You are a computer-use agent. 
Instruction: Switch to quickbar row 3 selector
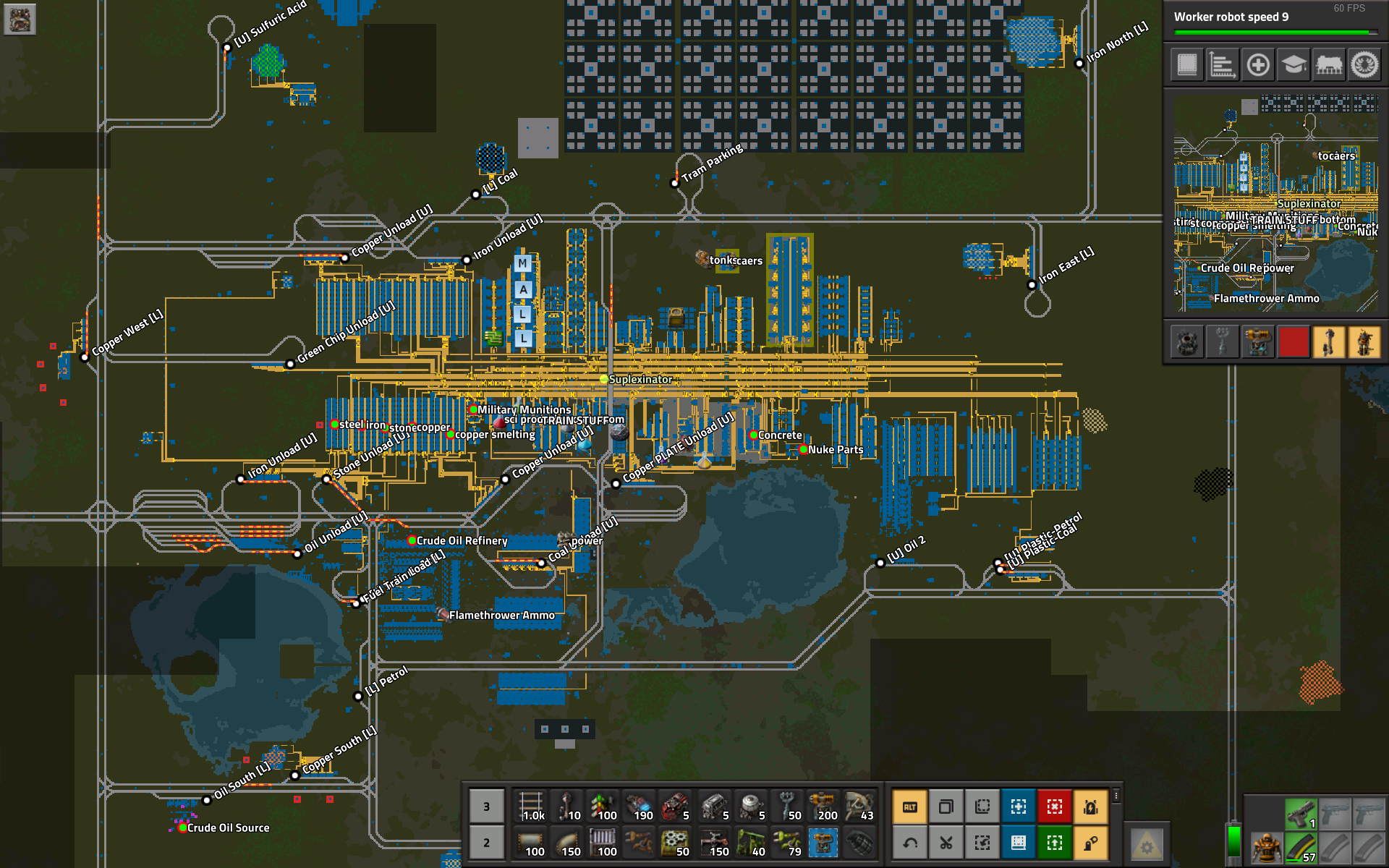coord(486,807)
